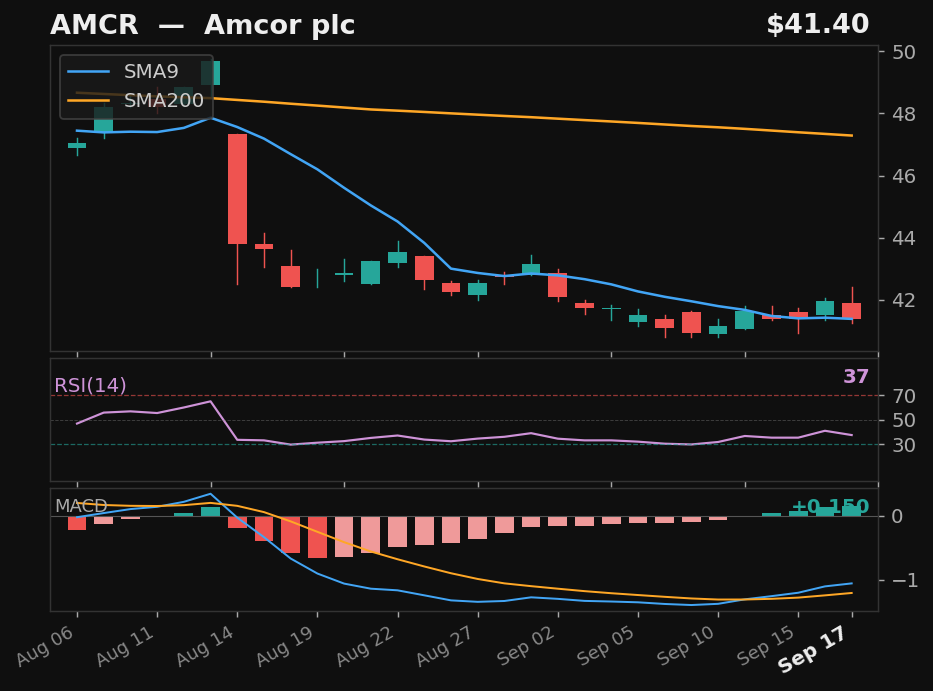Click the MACD -1 axis label

point(904,580)
